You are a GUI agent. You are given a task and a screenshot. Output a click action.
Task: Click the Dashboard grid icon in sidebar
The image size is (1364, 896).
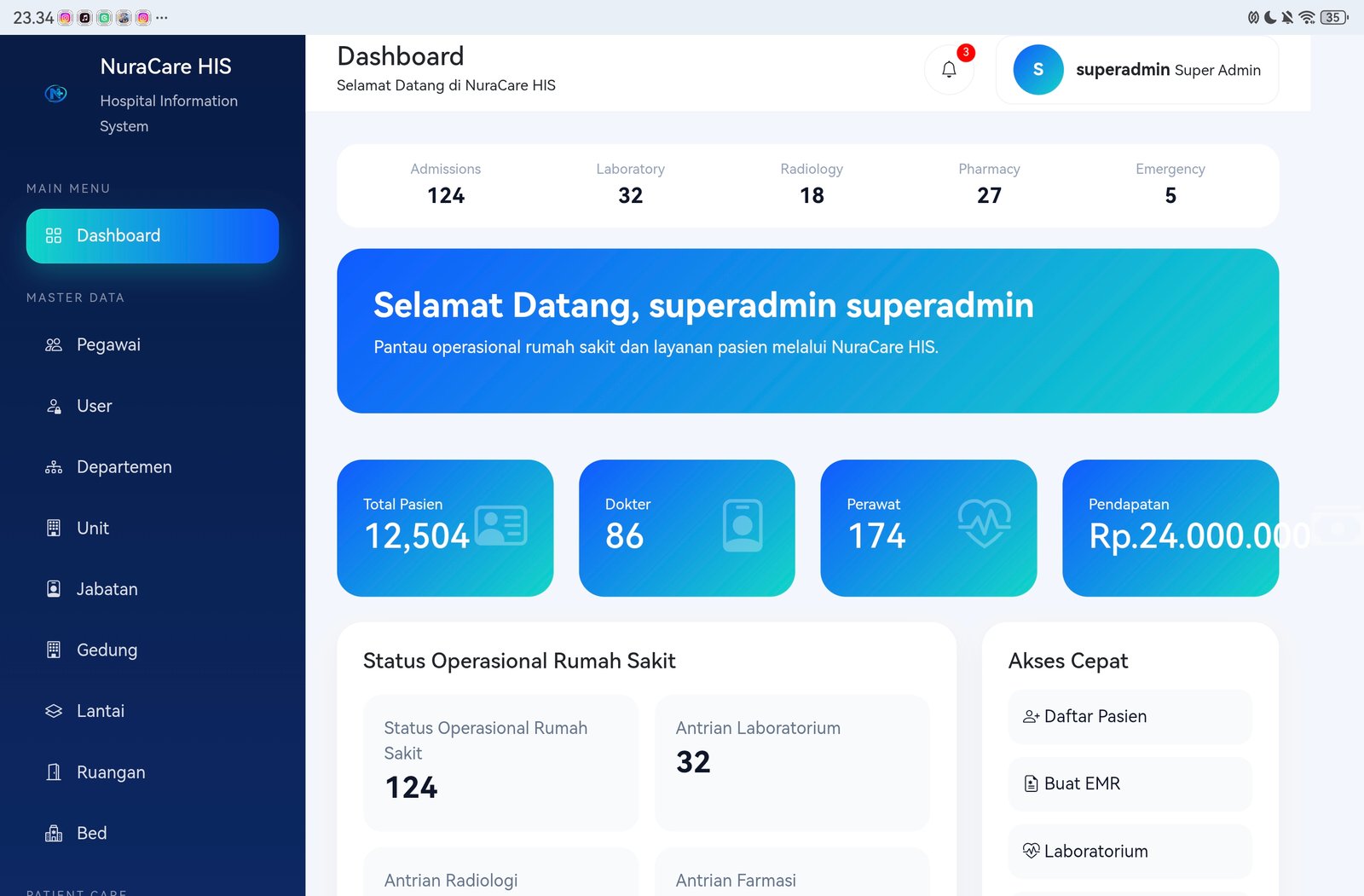pyautogui.click(x=54, y=235)
